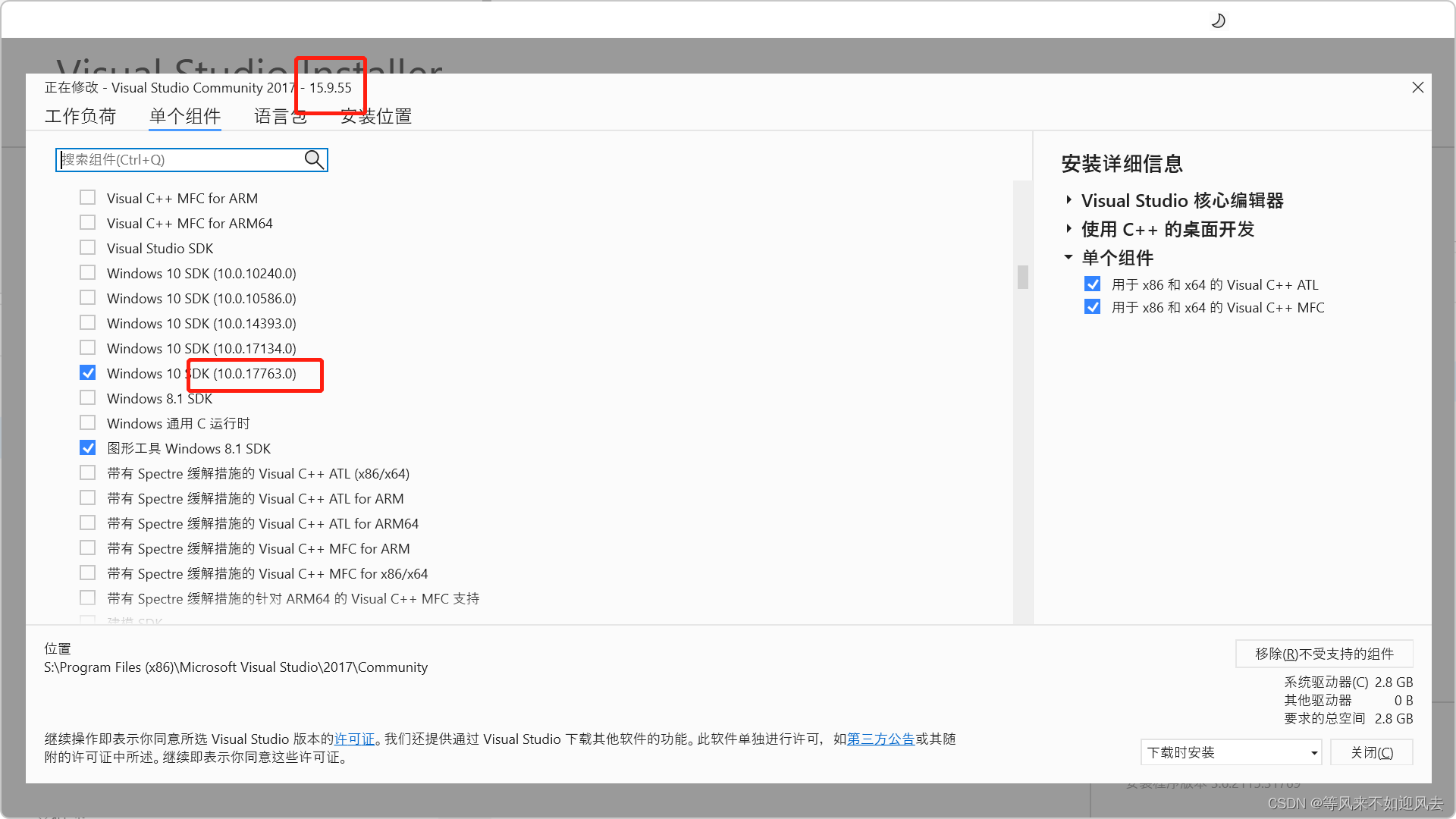Image resolution: width=1456 pixels, height=819 pixels.
Task: Expand Visual Studio 核心编辑器 node
Action: pos(1068,200)
